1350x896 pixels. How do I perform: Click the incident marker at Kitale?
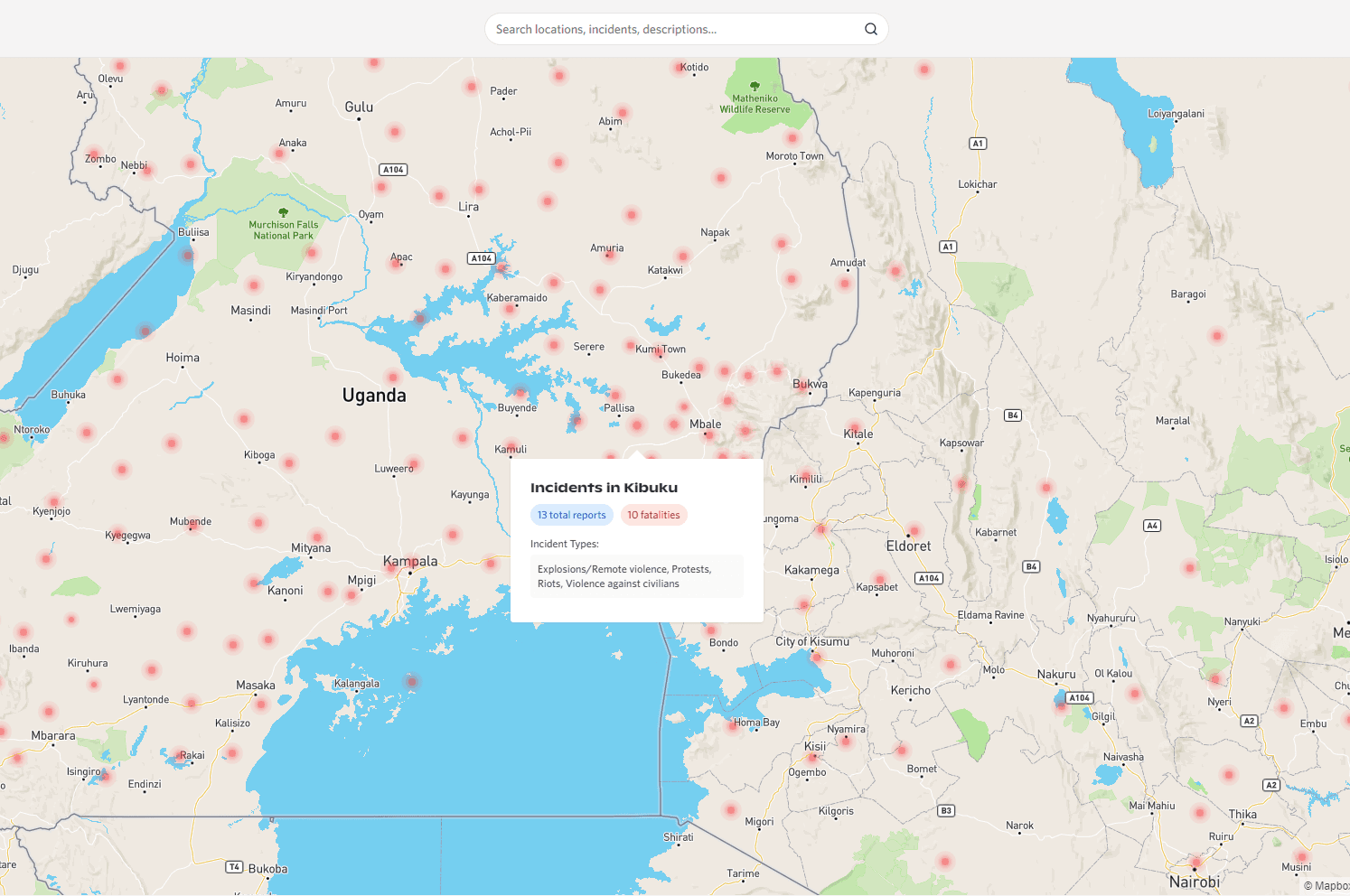(x=854, y=428)
